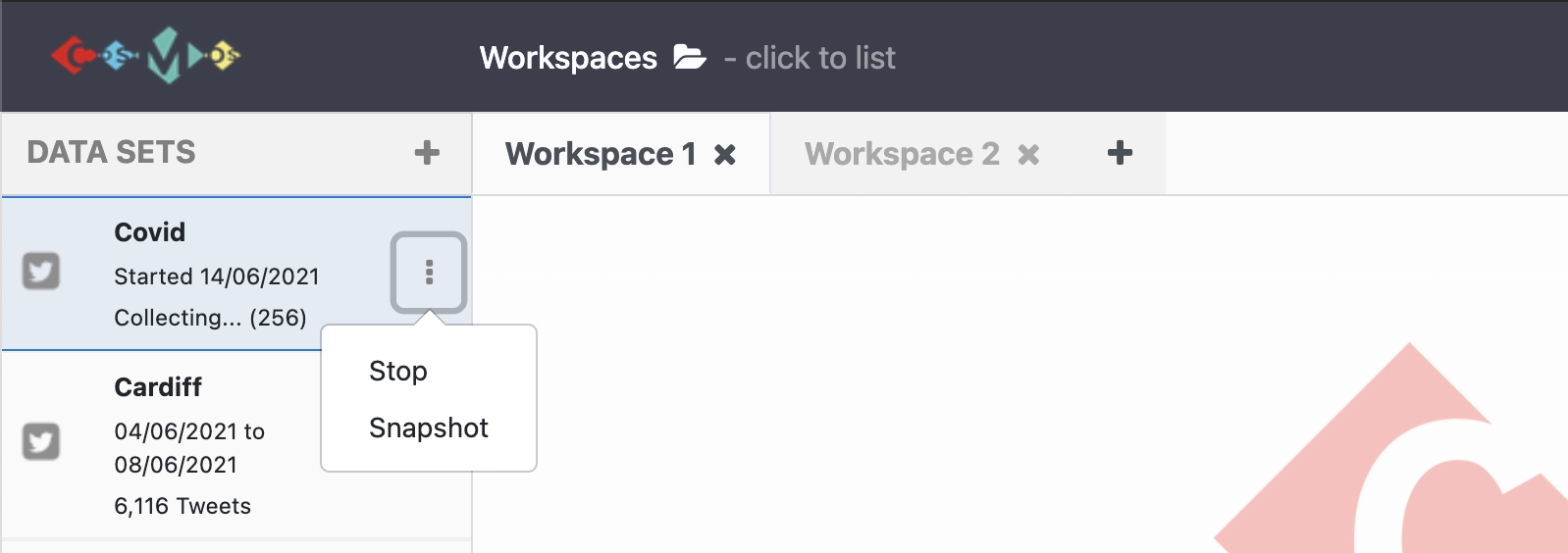Image resolution: width=1568 pixels, height=553 pixels.
Task: Select the Cardiff data set title
Action: click(x=158, y=387)
